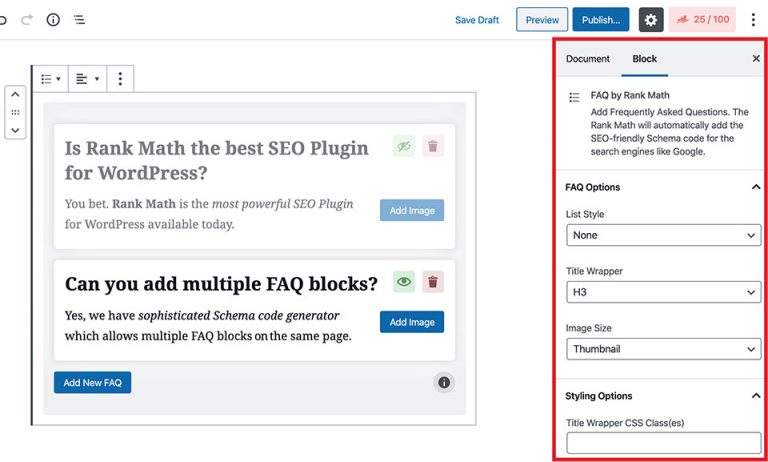Delete the second FAQ with trash icon
This screenshot has height=462, width=768.
pos(433,283)
